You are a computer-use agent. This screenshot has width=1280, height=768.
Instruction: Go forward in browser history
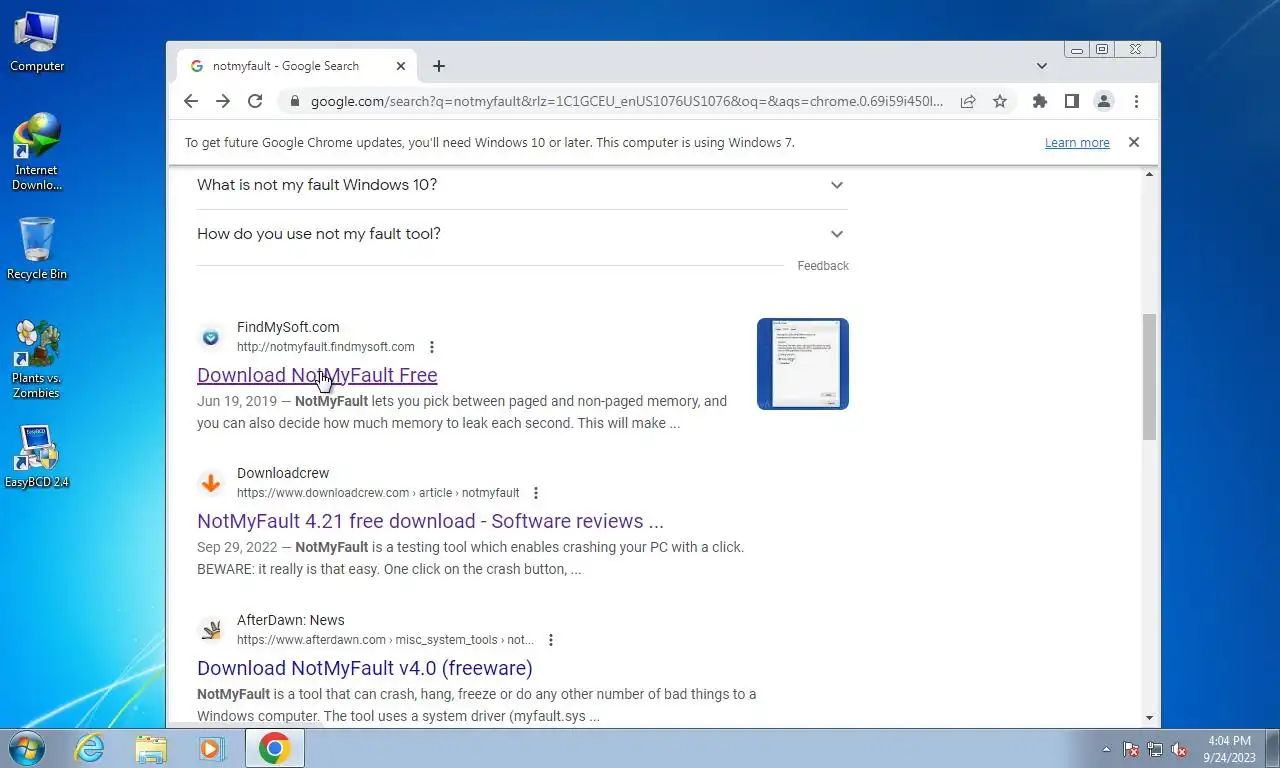[223, 101]
